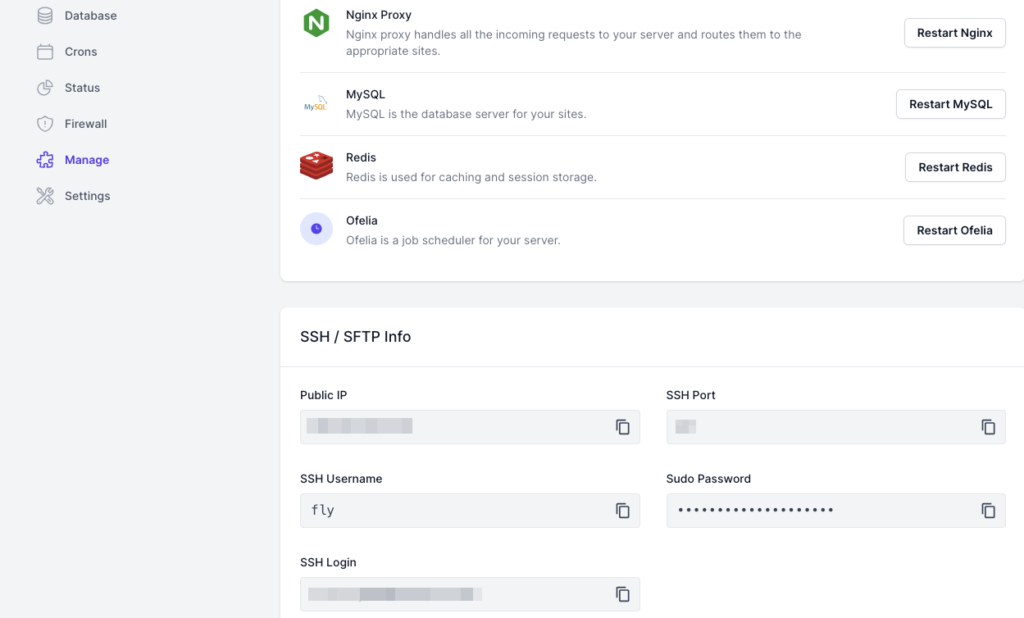Viewport: 1024px width, 618px height.
Task: Click the MySQL service logo icon
Action: coord(317,103)
